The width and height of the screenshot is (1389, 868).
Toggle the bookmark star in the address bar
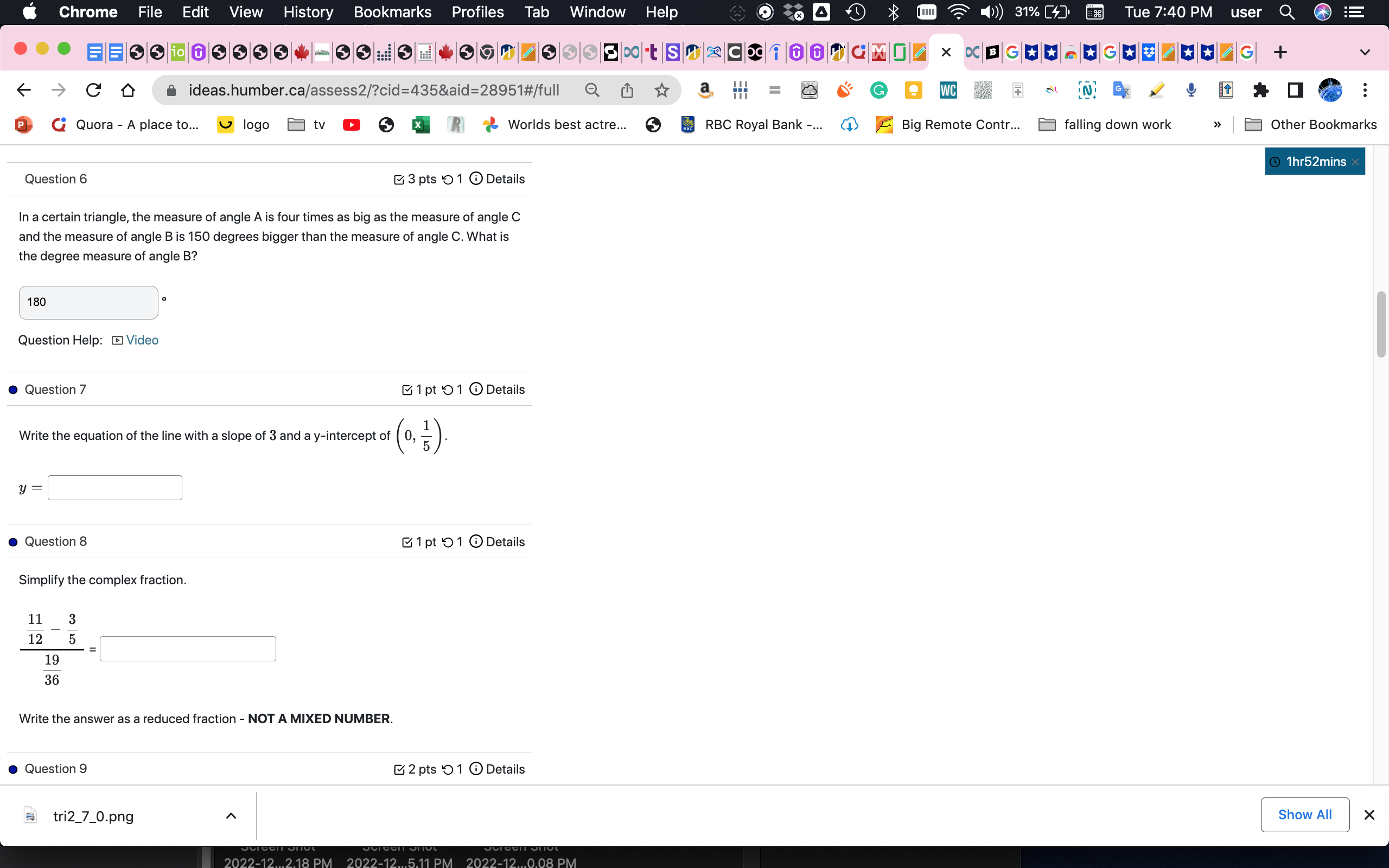click(x=662, y=90)
